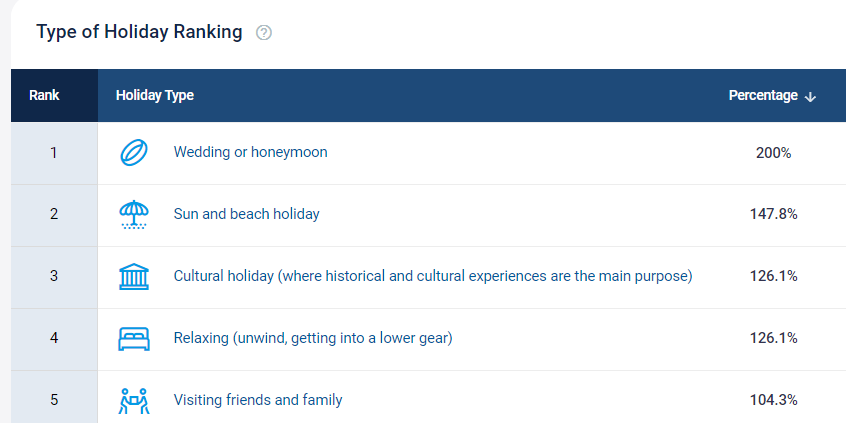Open the Wedding or honeymoon link
The image size is (846, 423).
(x=250, y=152)
